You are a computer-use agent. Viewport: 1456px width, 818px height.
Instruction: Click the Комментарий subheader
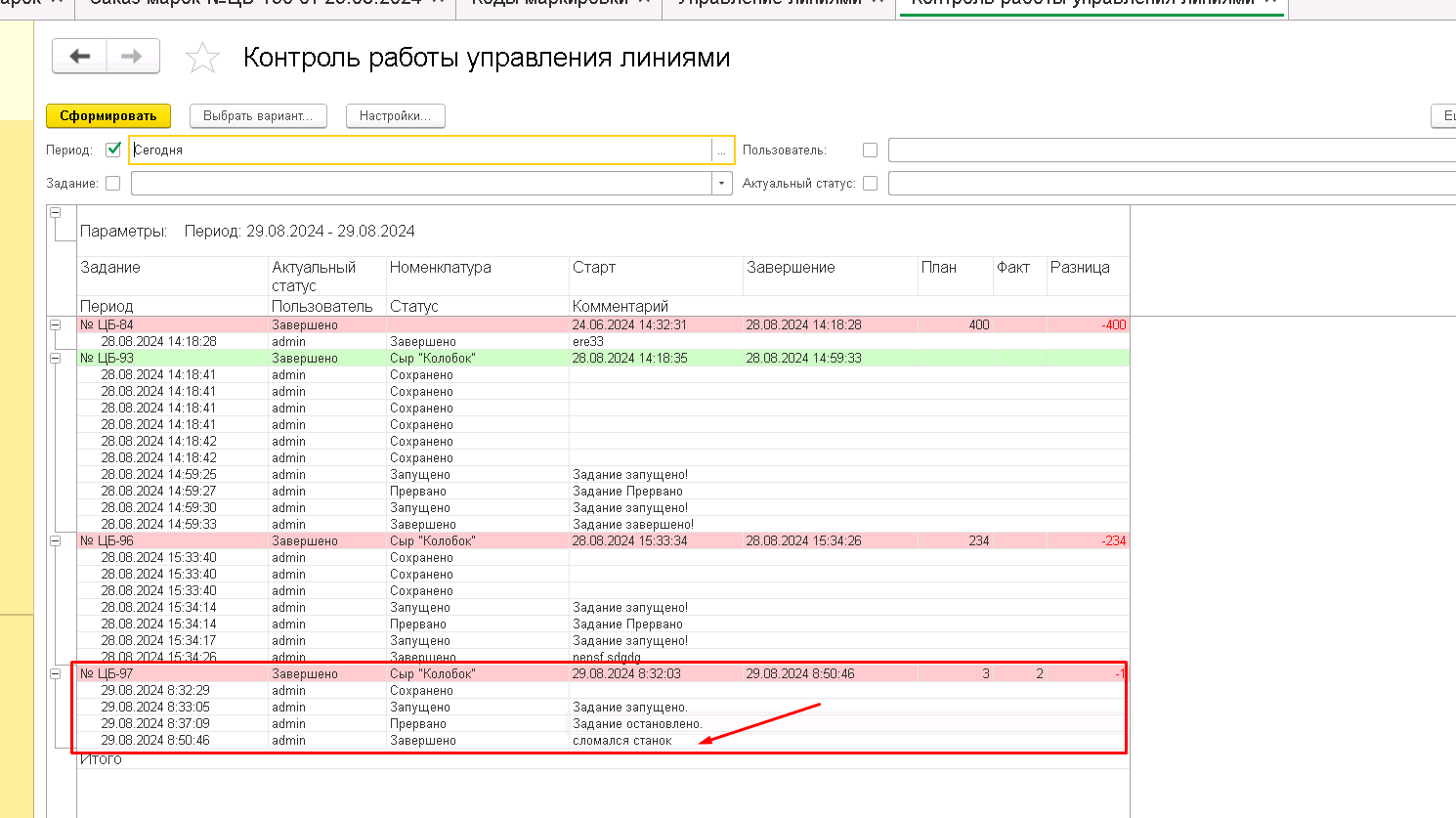(x=621, y=306)
